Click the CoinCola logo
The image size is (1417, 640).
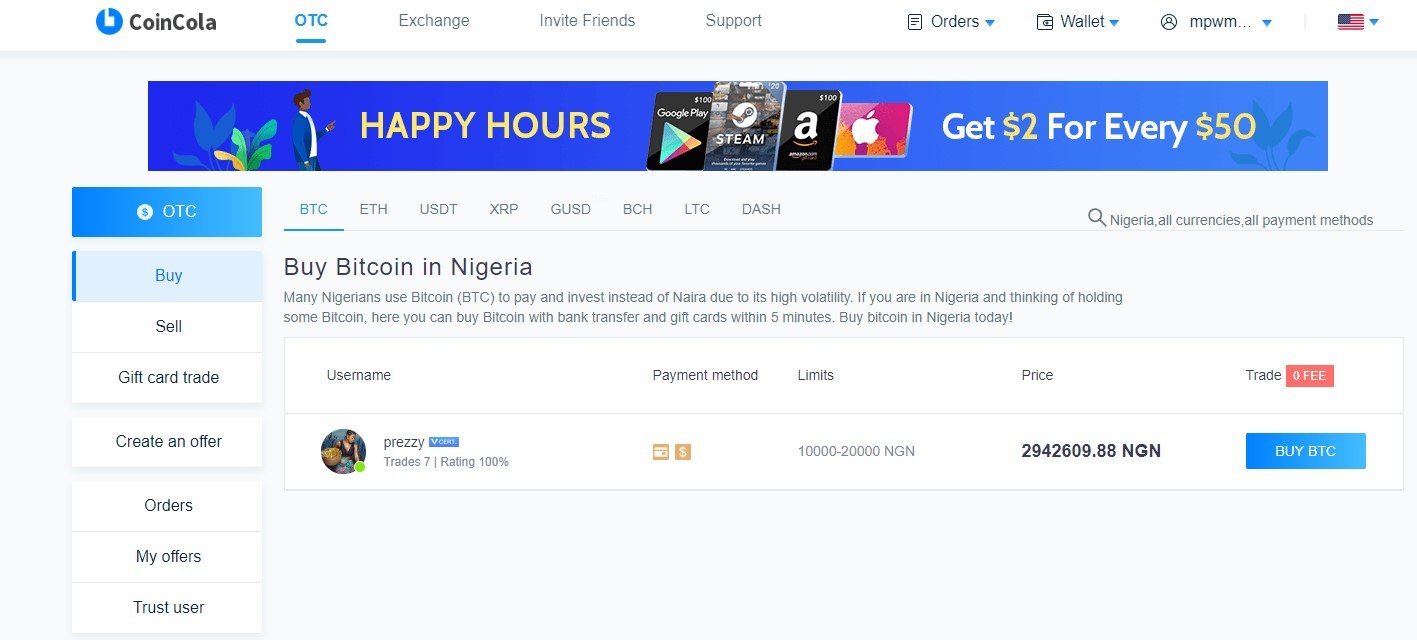coord(156,21)
